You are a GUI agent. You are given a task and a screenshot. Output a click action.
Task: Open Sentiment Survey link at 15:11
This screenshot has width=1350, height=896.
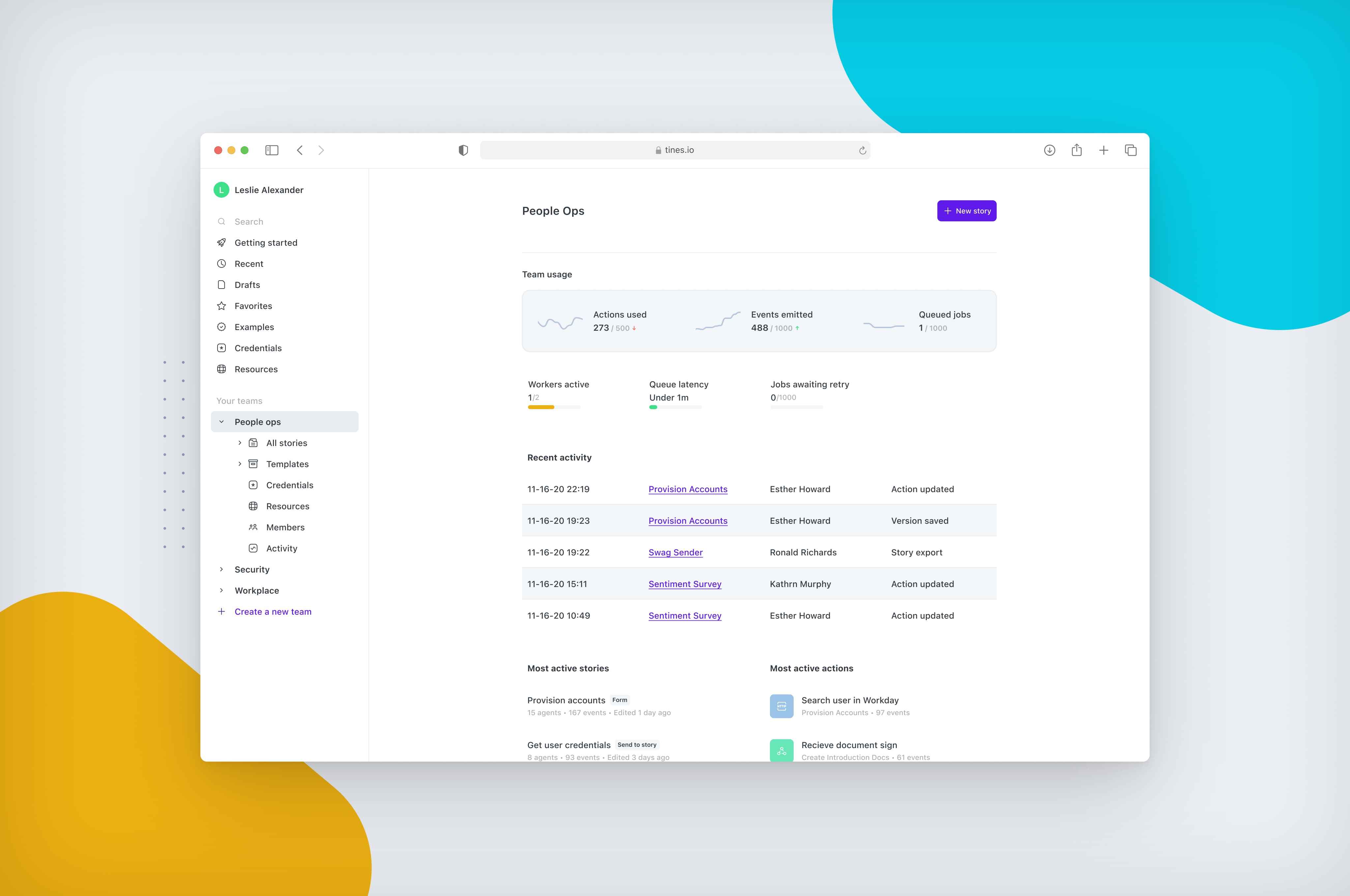click(685, 584)
